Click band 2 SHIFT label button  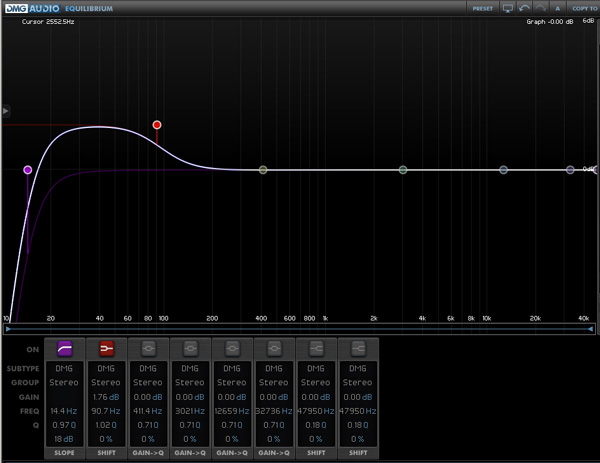(106, 453)
